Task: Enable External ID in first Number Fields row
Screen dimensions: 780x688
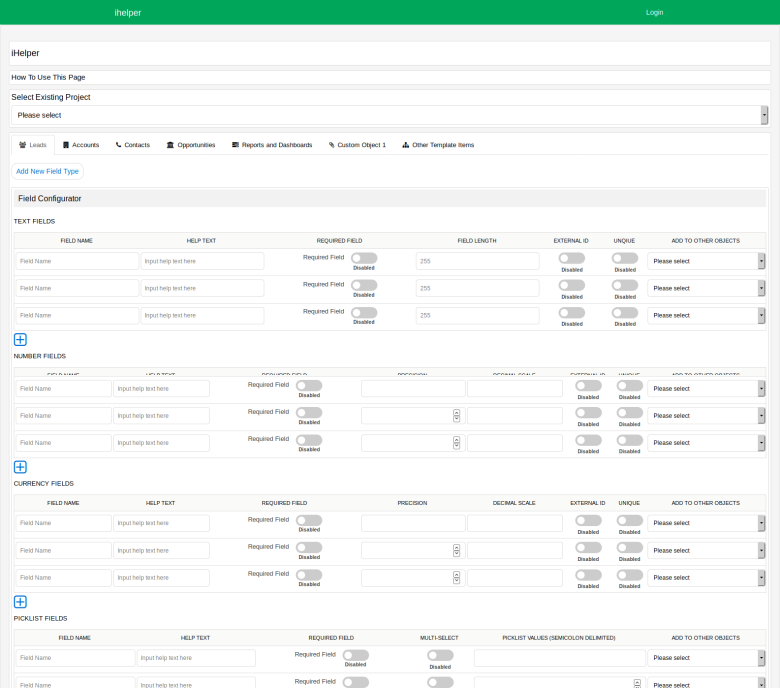Action: pos(588,386)
